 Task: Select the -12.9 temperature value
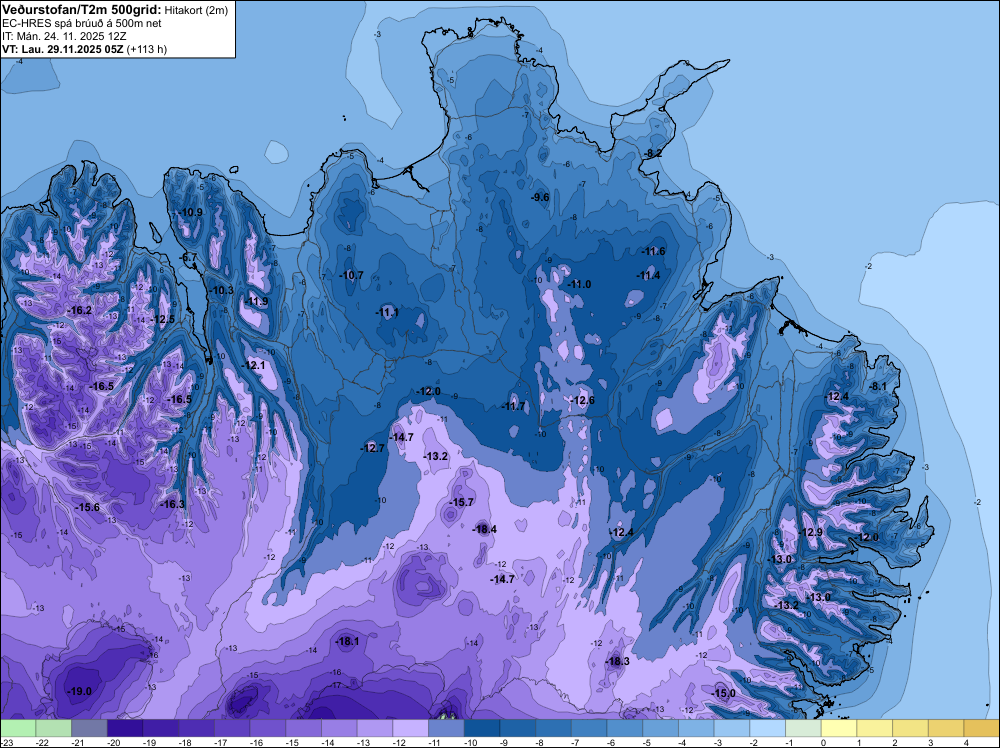tap(811, 532)
